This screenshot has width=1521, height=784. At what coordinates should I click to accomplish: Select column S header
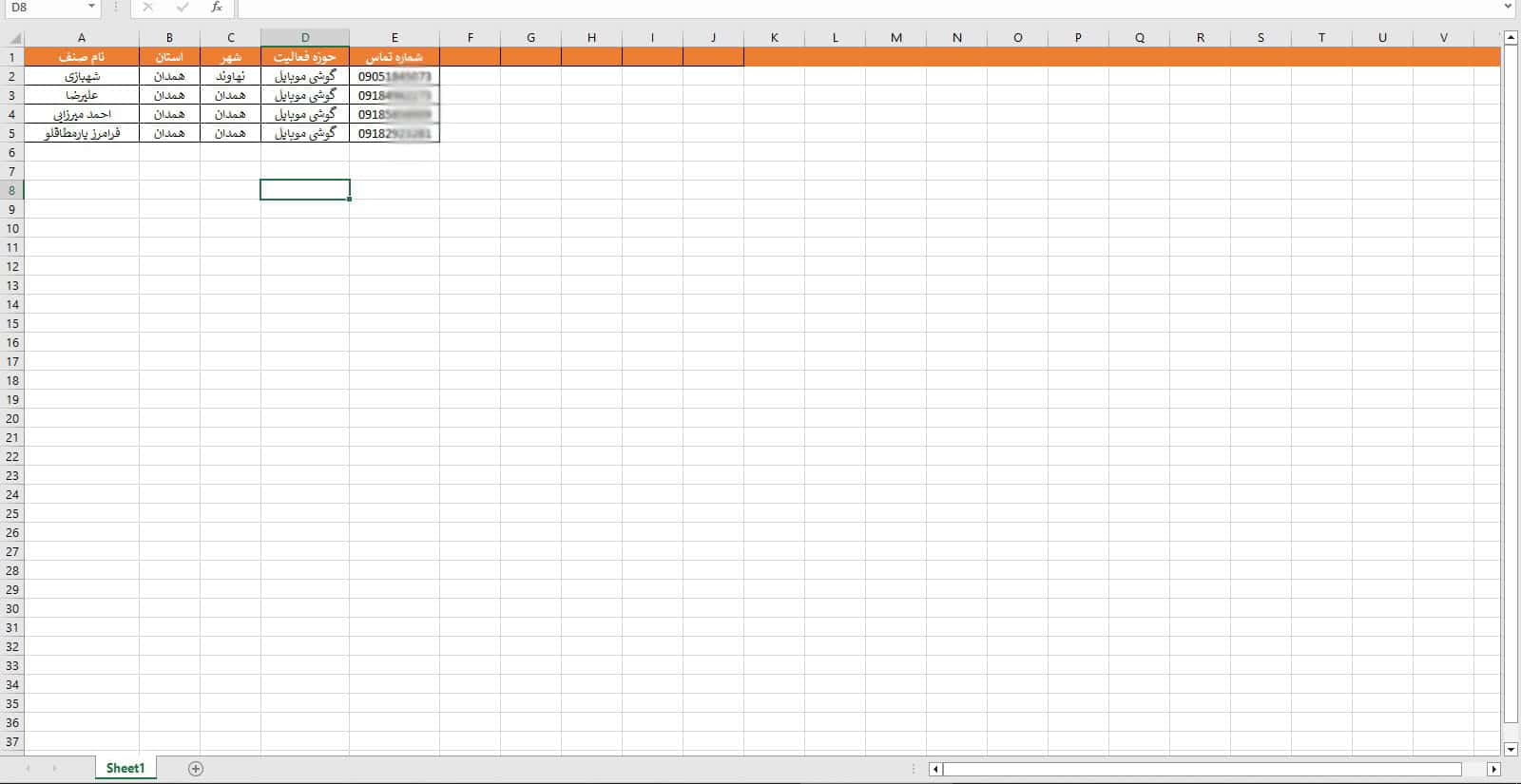1261,38
